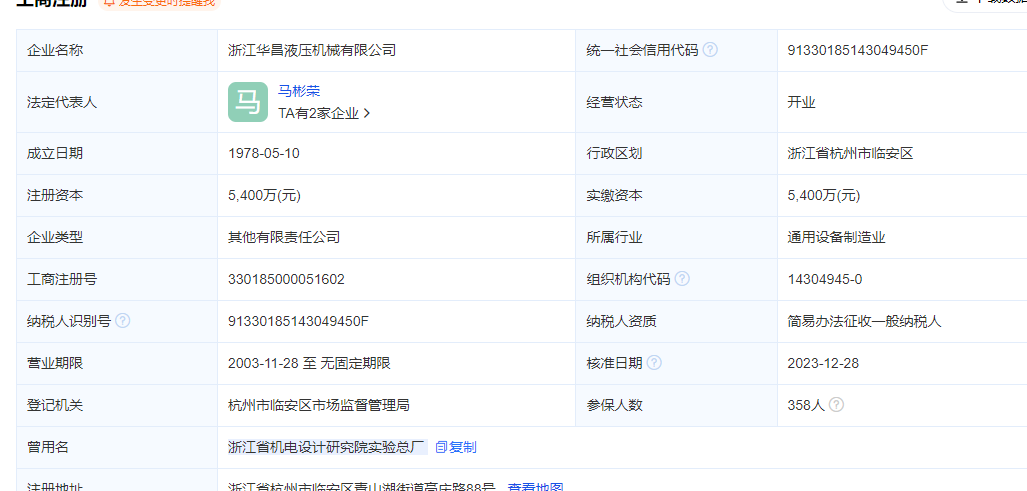Click 复制 to copy former name
Image resolution: width=1027 pixels, height=491 pixels.
click(x=462, y=448)
